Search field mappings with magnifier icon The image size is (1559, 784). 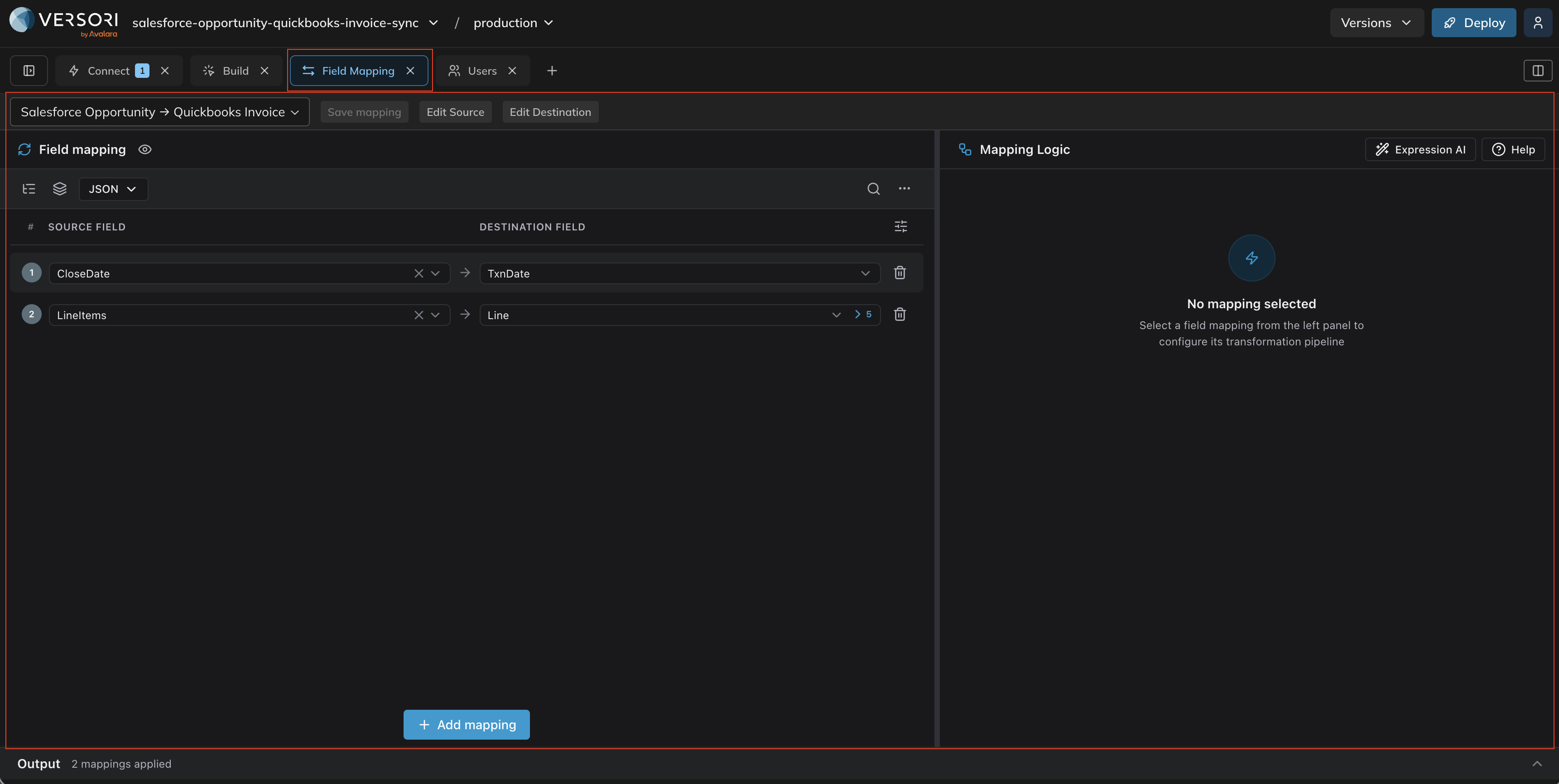pyautogui.click(x=873, y=189)
